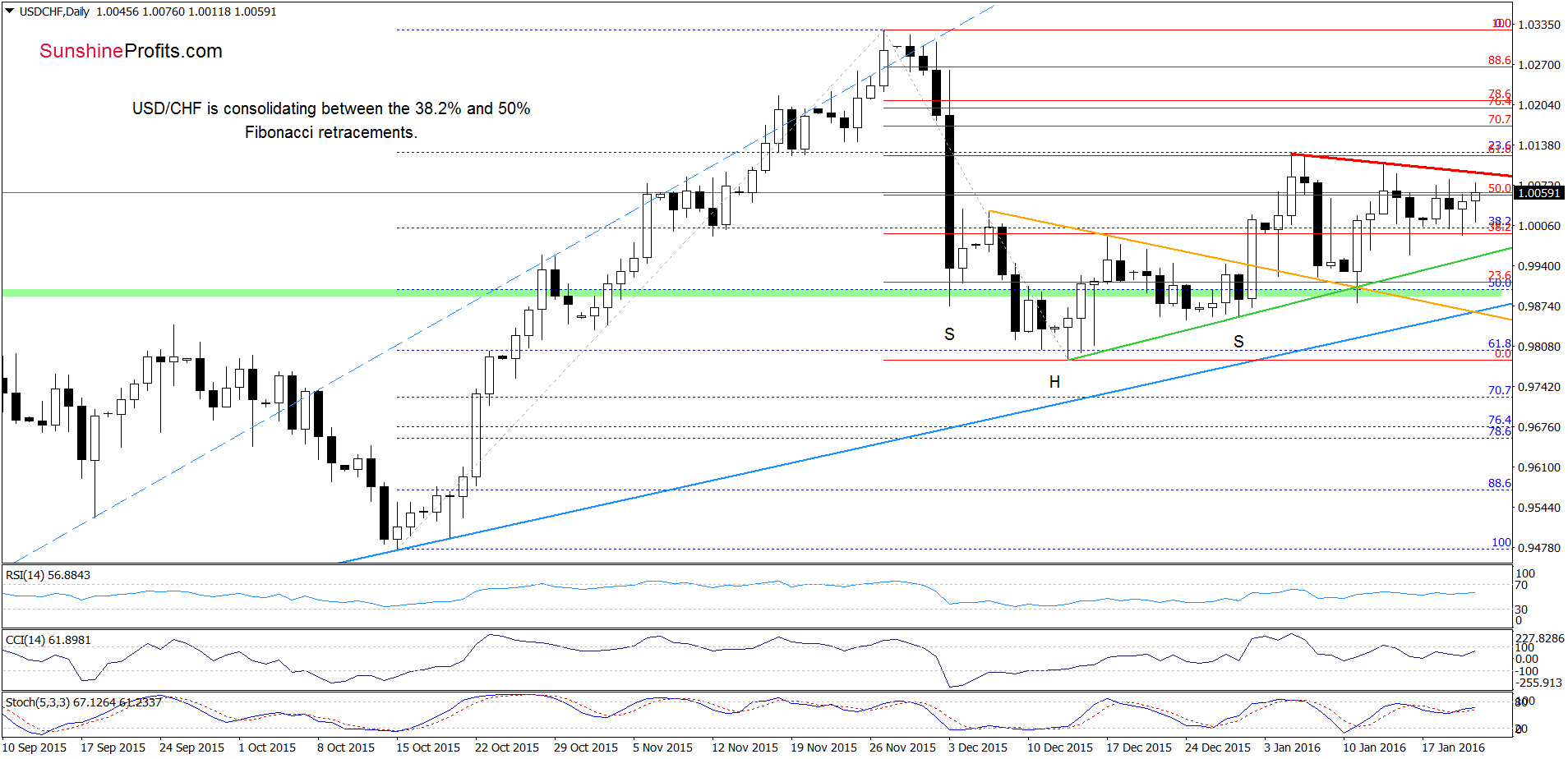The image size is (1568, 759).
Task: Click the 12 Nov 2015 date label
Action: coord(745,747)
